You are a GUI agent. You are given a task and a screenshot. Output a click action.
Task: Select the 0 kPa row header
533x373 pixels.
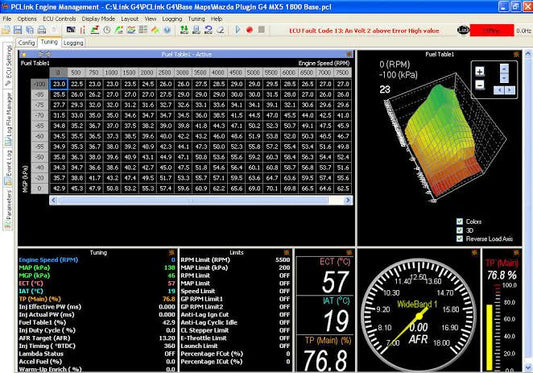(40, 188)
